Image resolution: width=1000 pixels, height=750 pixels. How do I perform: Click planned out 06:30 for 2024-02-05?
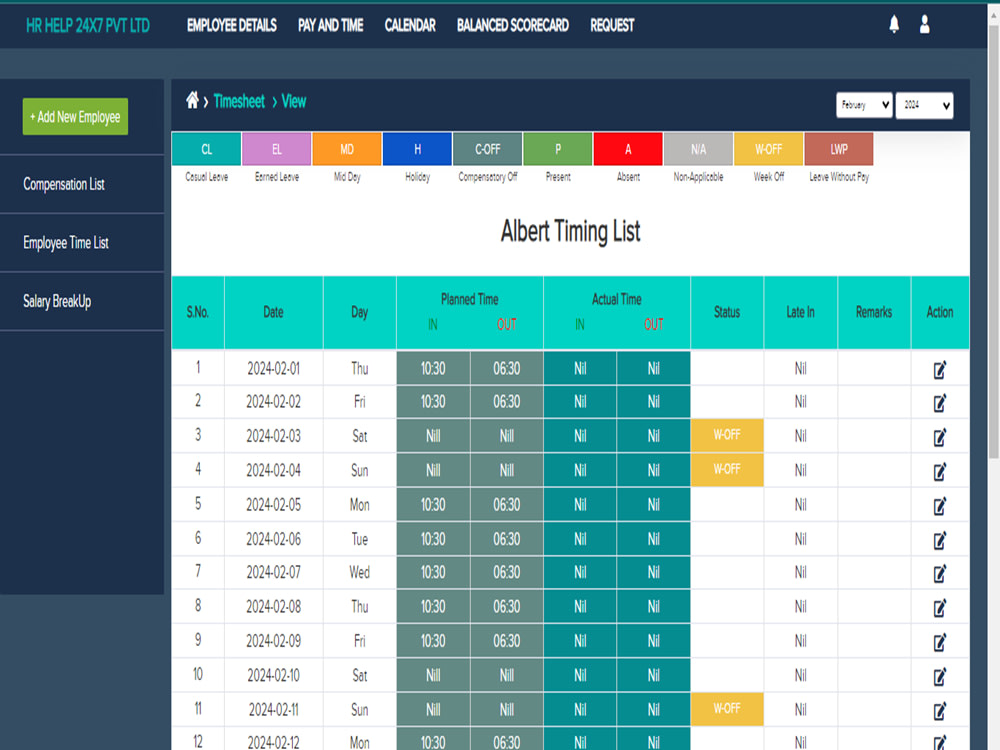(506, 504)
